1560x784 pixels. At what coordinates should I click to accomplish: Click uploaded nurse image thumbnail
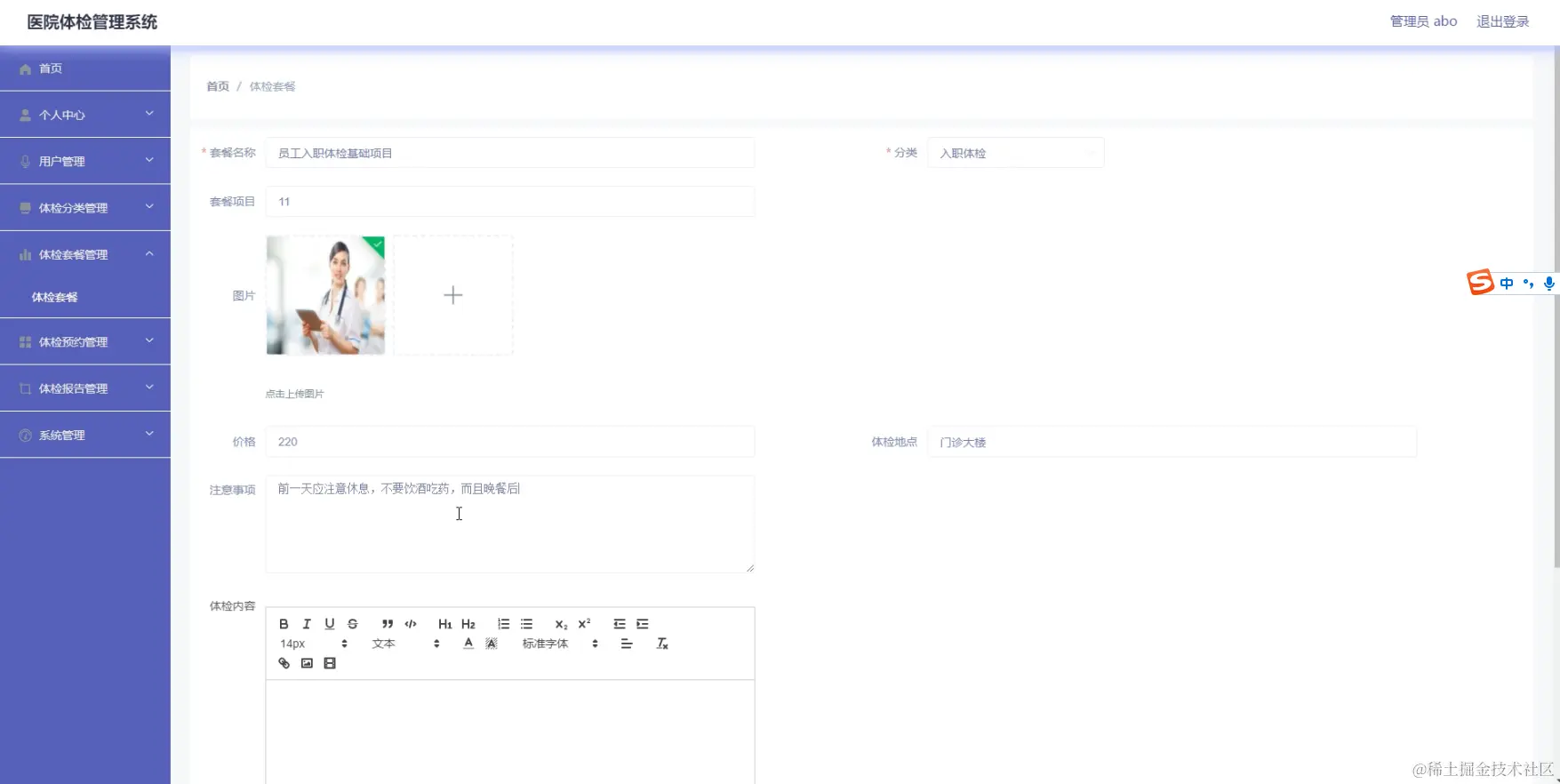325,295
